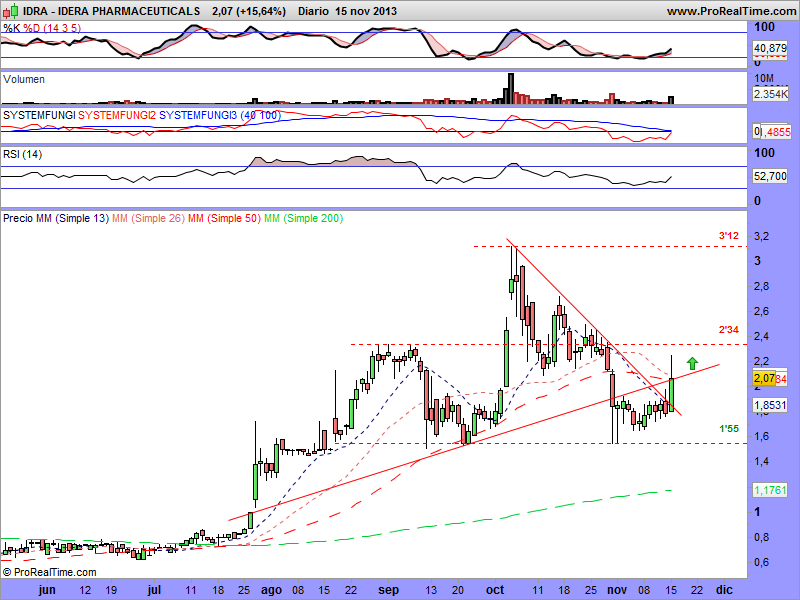Click the 1,8531 moving average value
This screenshot has width=800, height=600.
coord(770,405)
